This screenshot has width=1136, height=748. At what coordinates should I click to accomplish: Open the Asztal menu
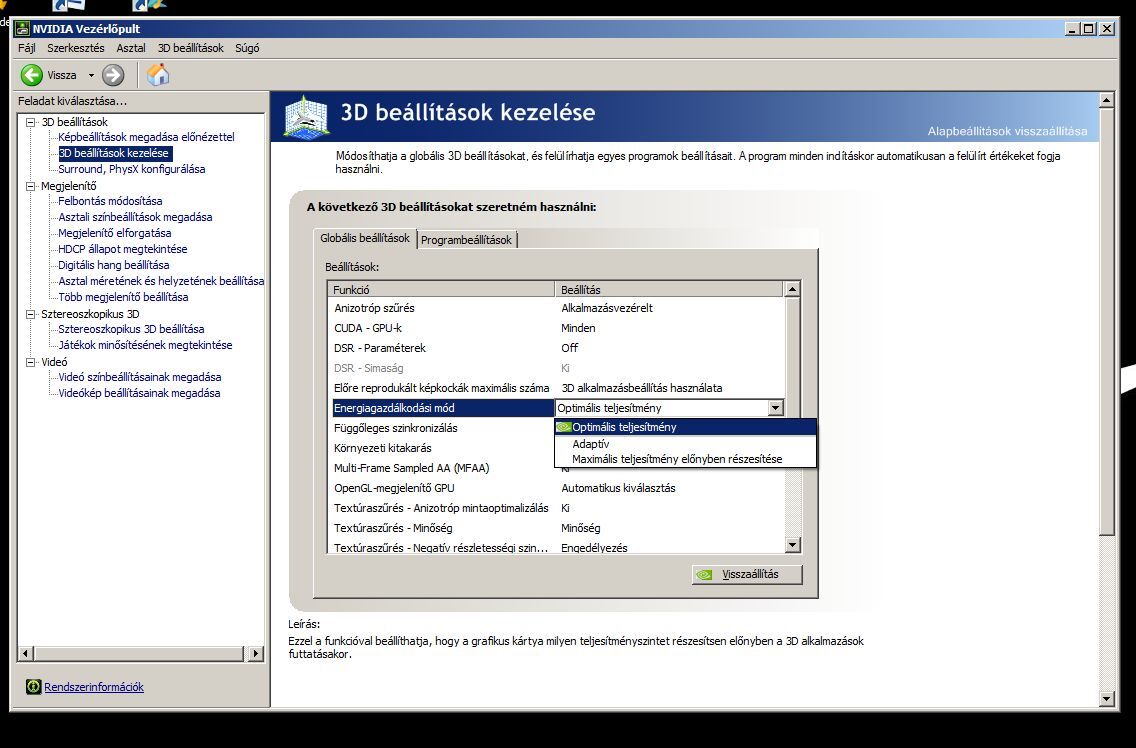click(131, 48)
